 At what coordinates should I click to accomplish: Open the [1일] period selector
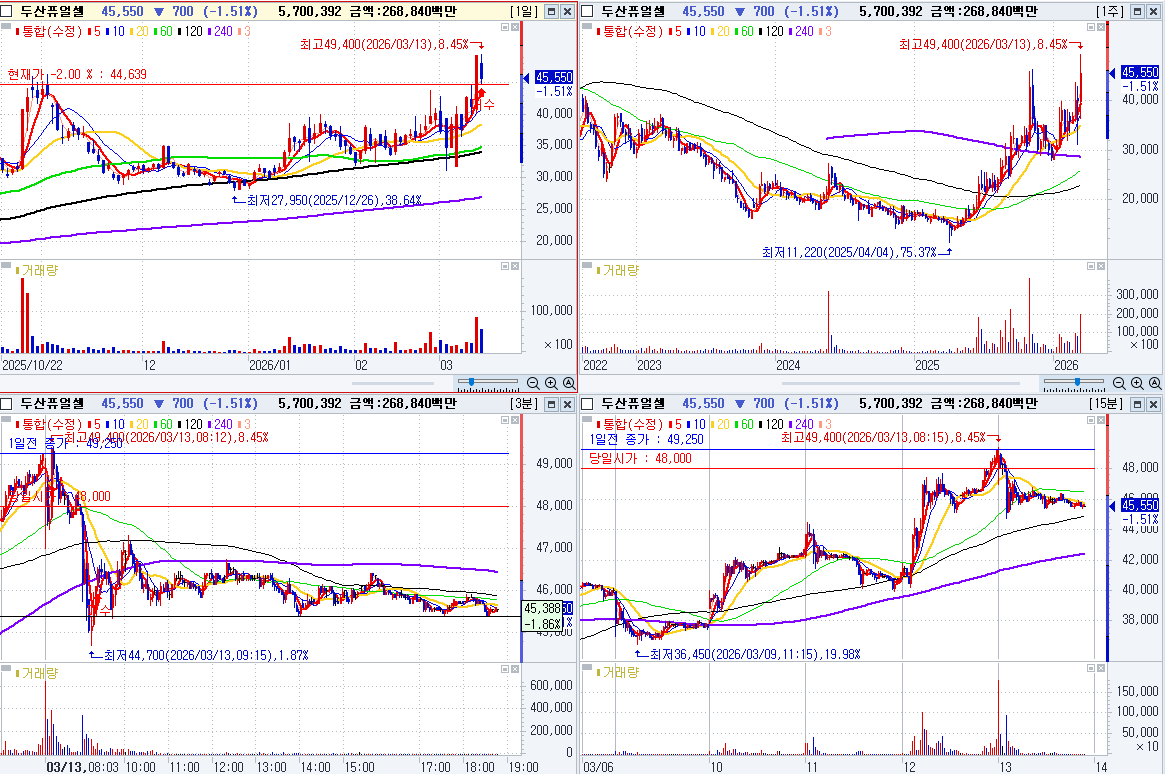[x=525, y=12]
